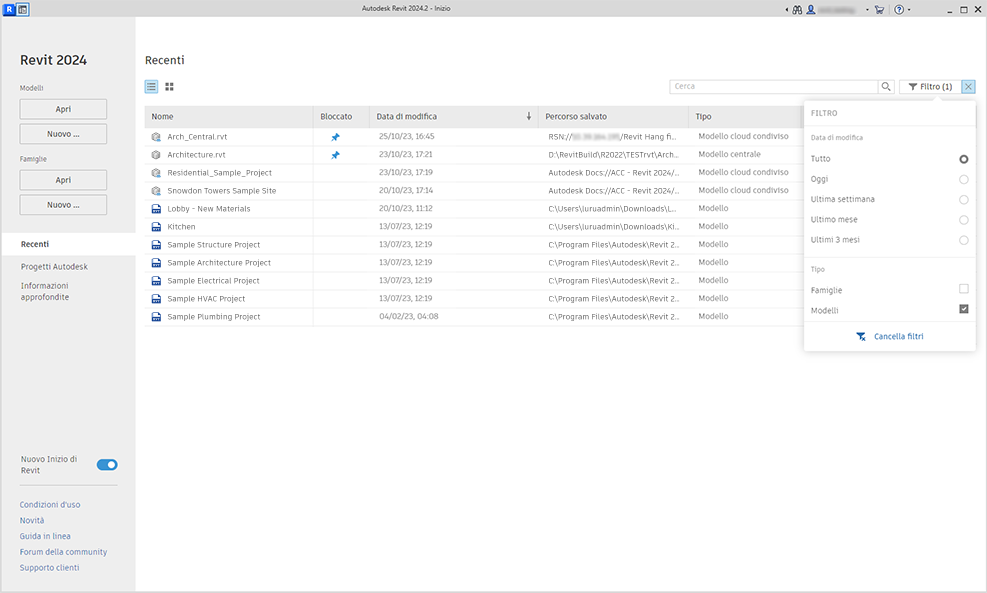Click the Sample Architecture Project file icon

click(156, 263)
